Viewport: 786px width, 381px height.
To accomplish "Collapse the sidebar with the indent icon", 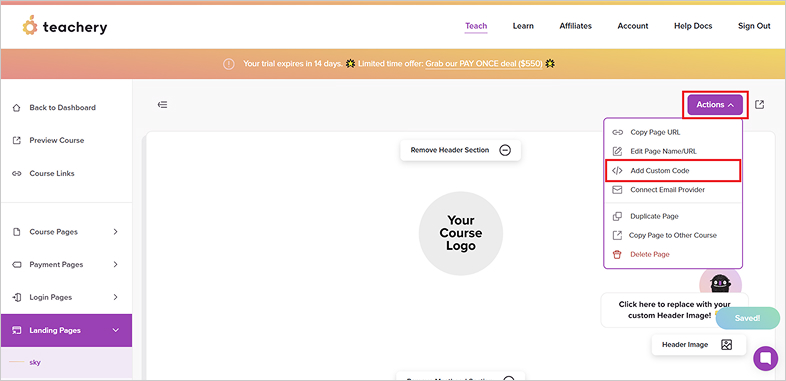I will point(162,105).
